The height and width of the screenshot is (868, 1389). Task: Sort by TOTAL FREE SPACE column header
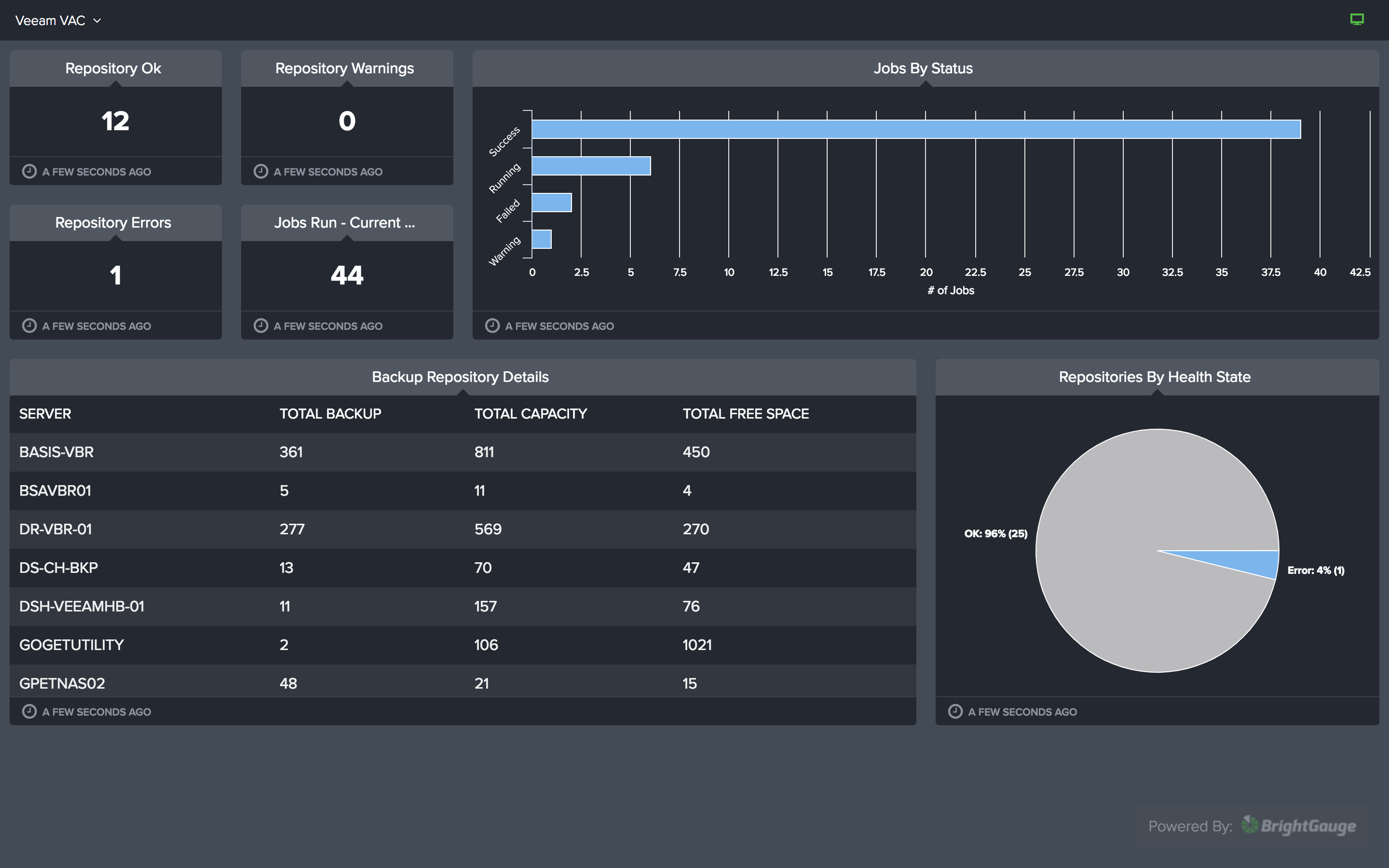[746, 414]
